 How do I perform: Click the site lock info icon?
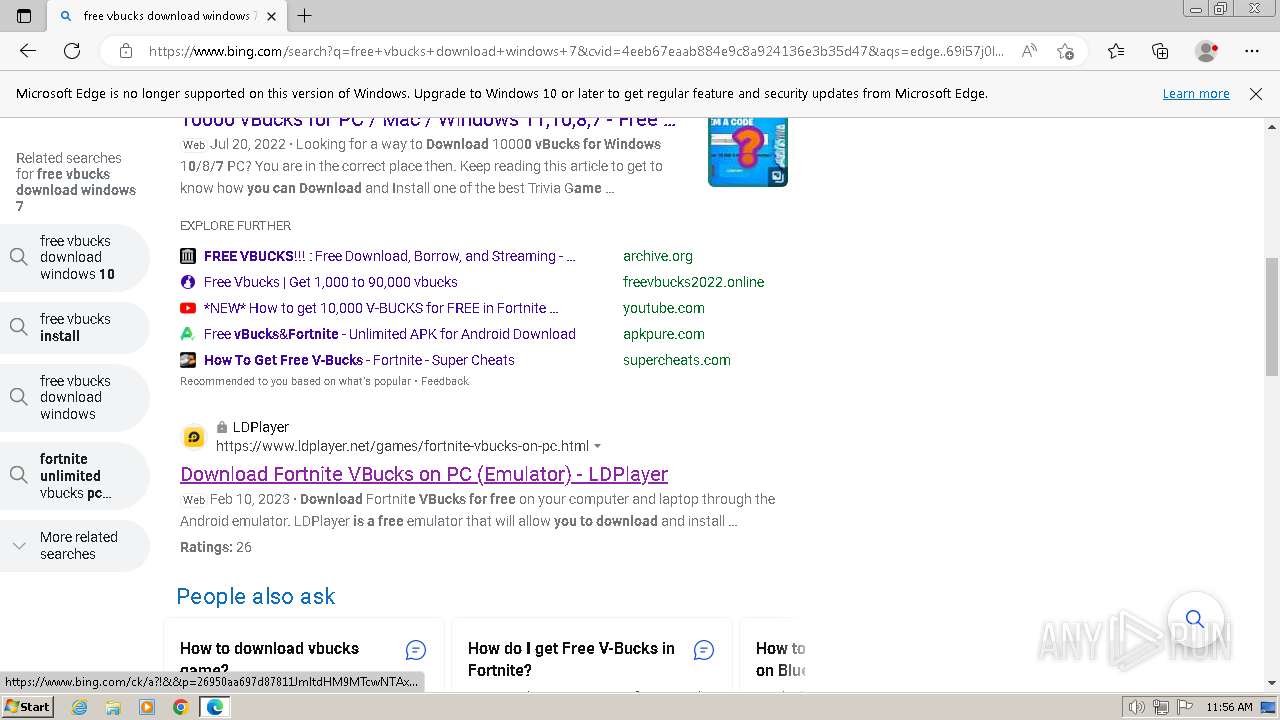pos(126,51)
